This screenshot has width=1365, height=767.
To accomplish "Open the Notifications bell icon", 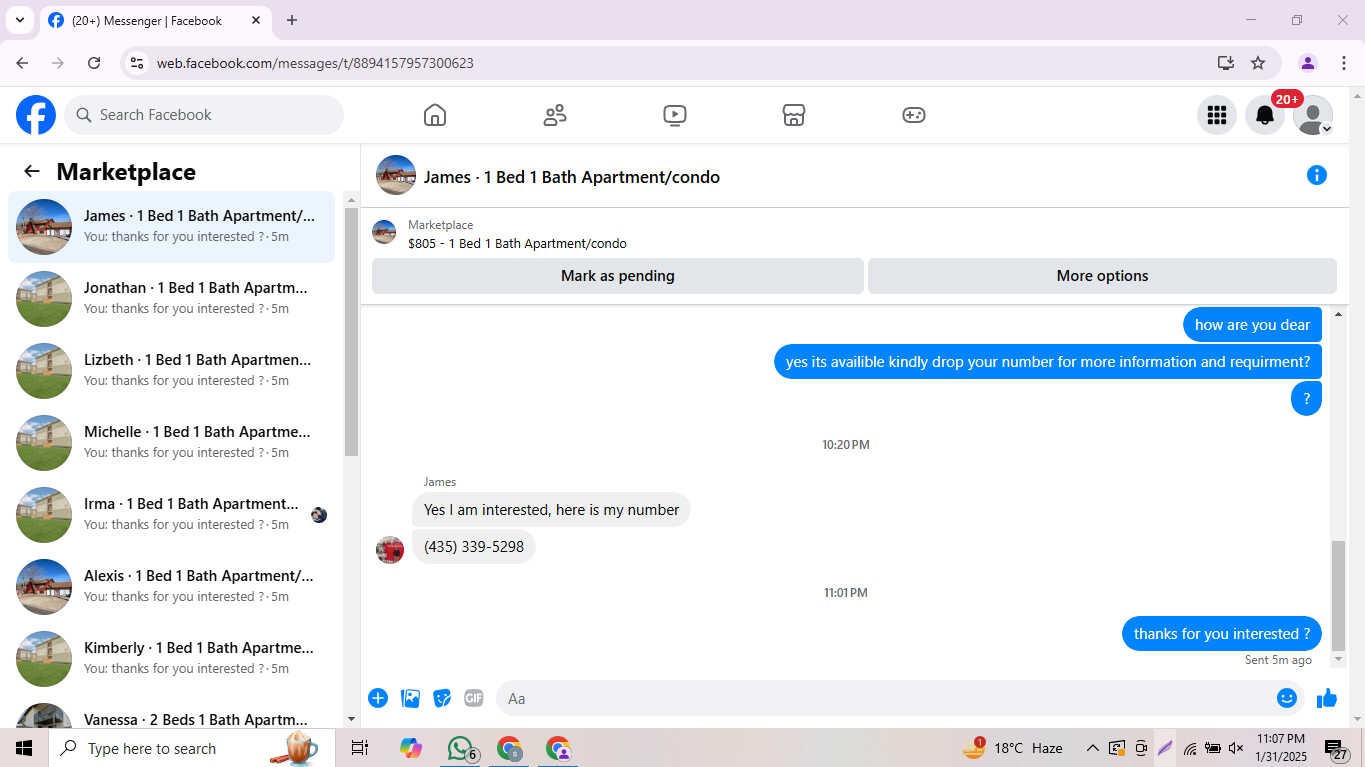I will [x=1265, y=115].
